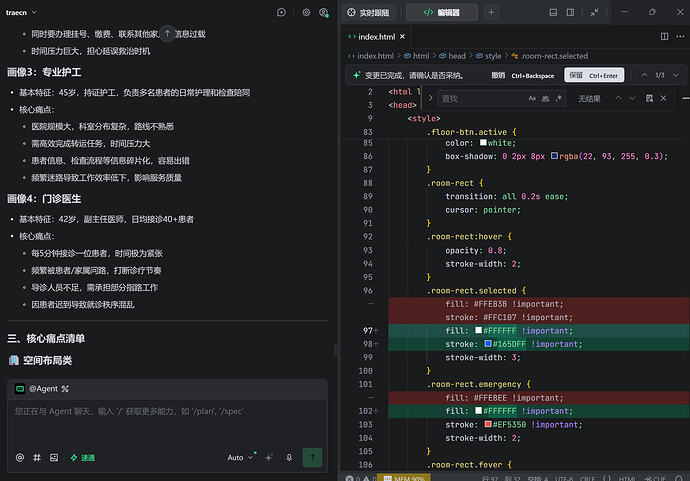Click the HTML language mode in status bar

[627, 478]
